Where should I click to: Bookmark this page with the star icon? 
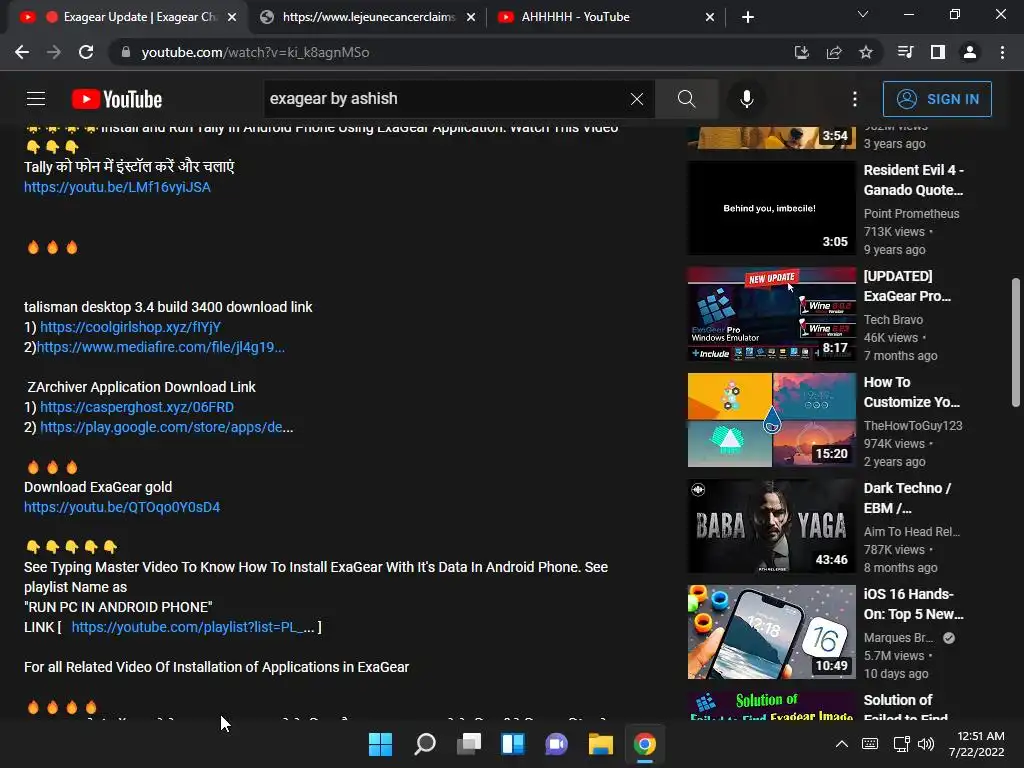866,52
